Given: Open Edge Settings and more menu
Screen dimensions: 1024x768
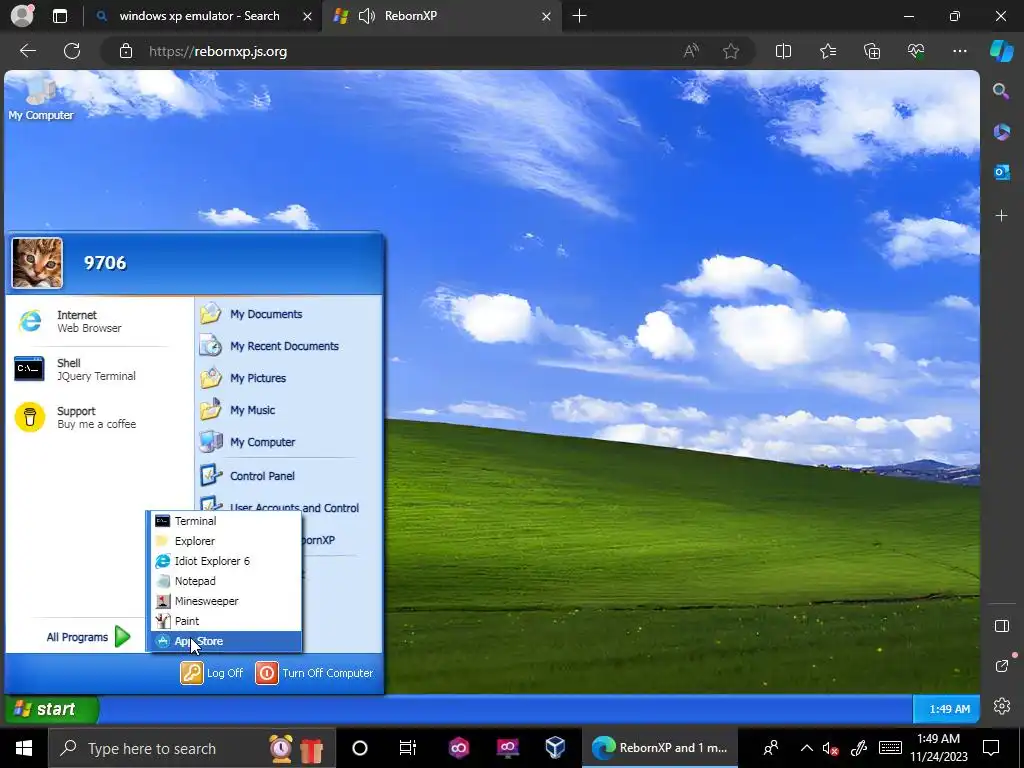Looking at the screenshot, I should coord(959,52).
